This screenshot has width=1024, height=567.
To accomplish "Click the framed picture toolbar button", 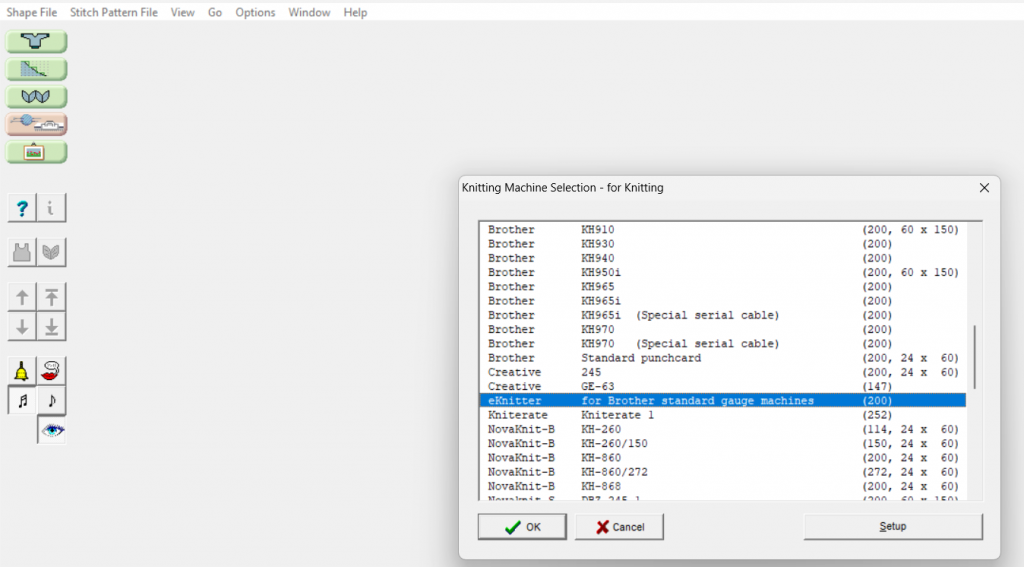I will [x=37, y=152].
